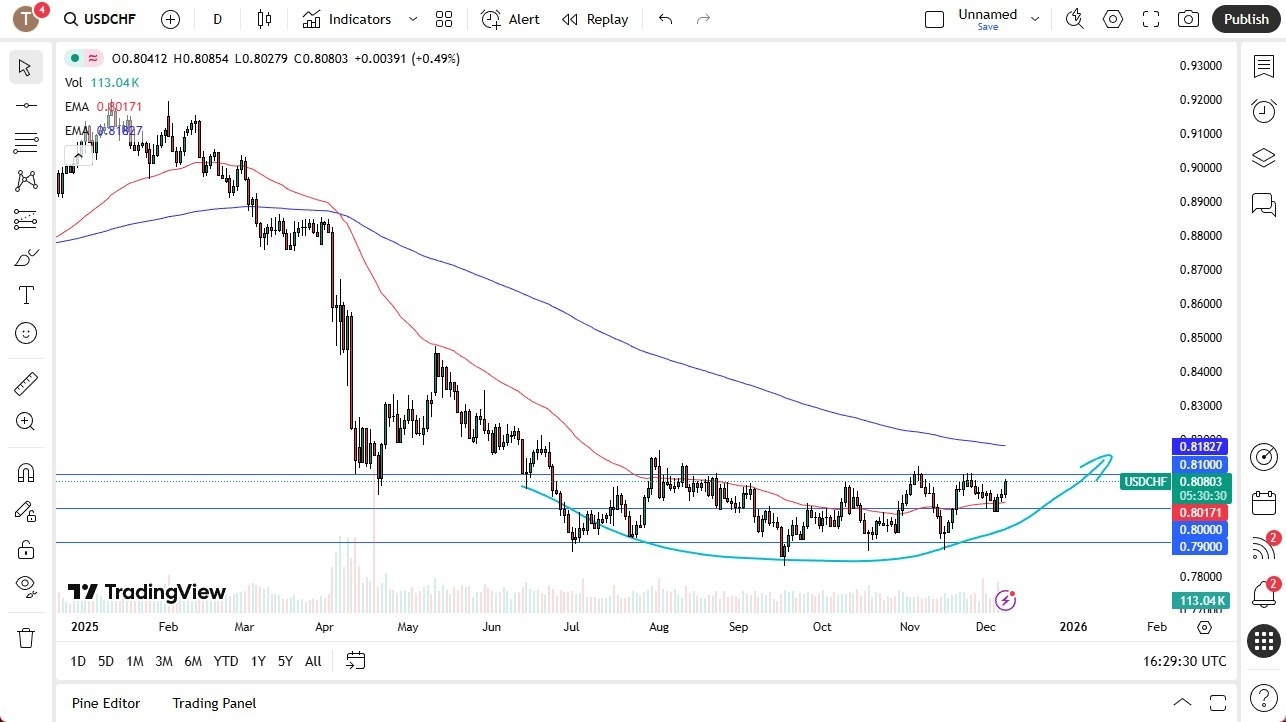Open the Indicators dropdown arrow
Image resolution: width=1286 pixels, height=722 pixels.
click(411, 18)
